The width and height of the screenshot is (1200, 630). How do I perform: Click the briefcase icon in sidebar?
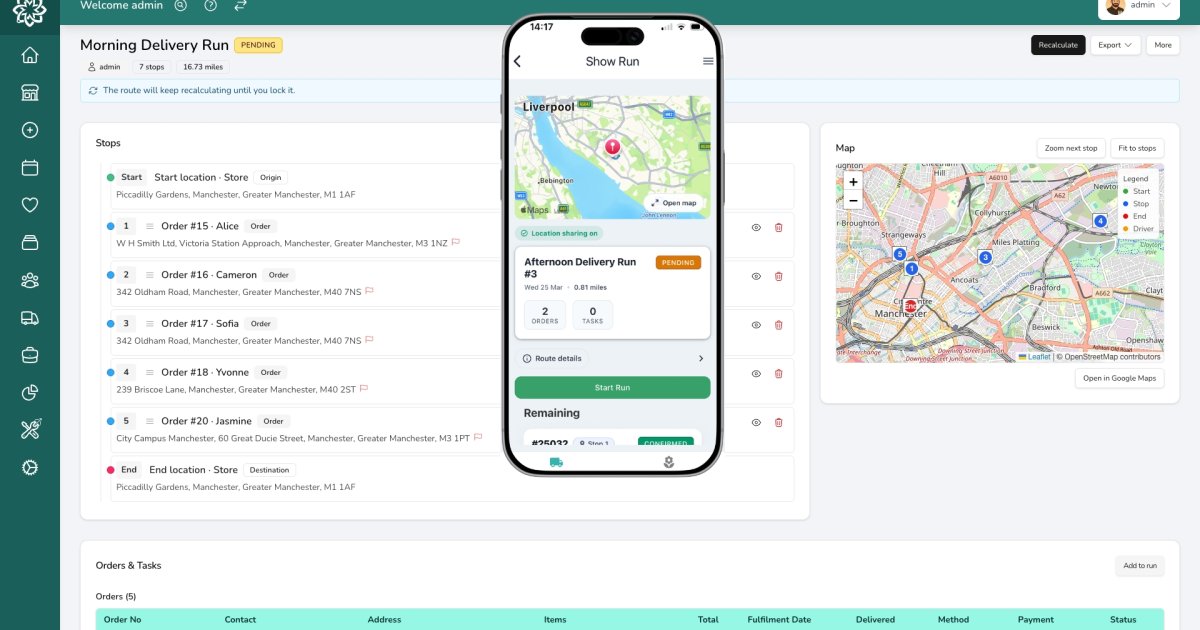(30, 355)
